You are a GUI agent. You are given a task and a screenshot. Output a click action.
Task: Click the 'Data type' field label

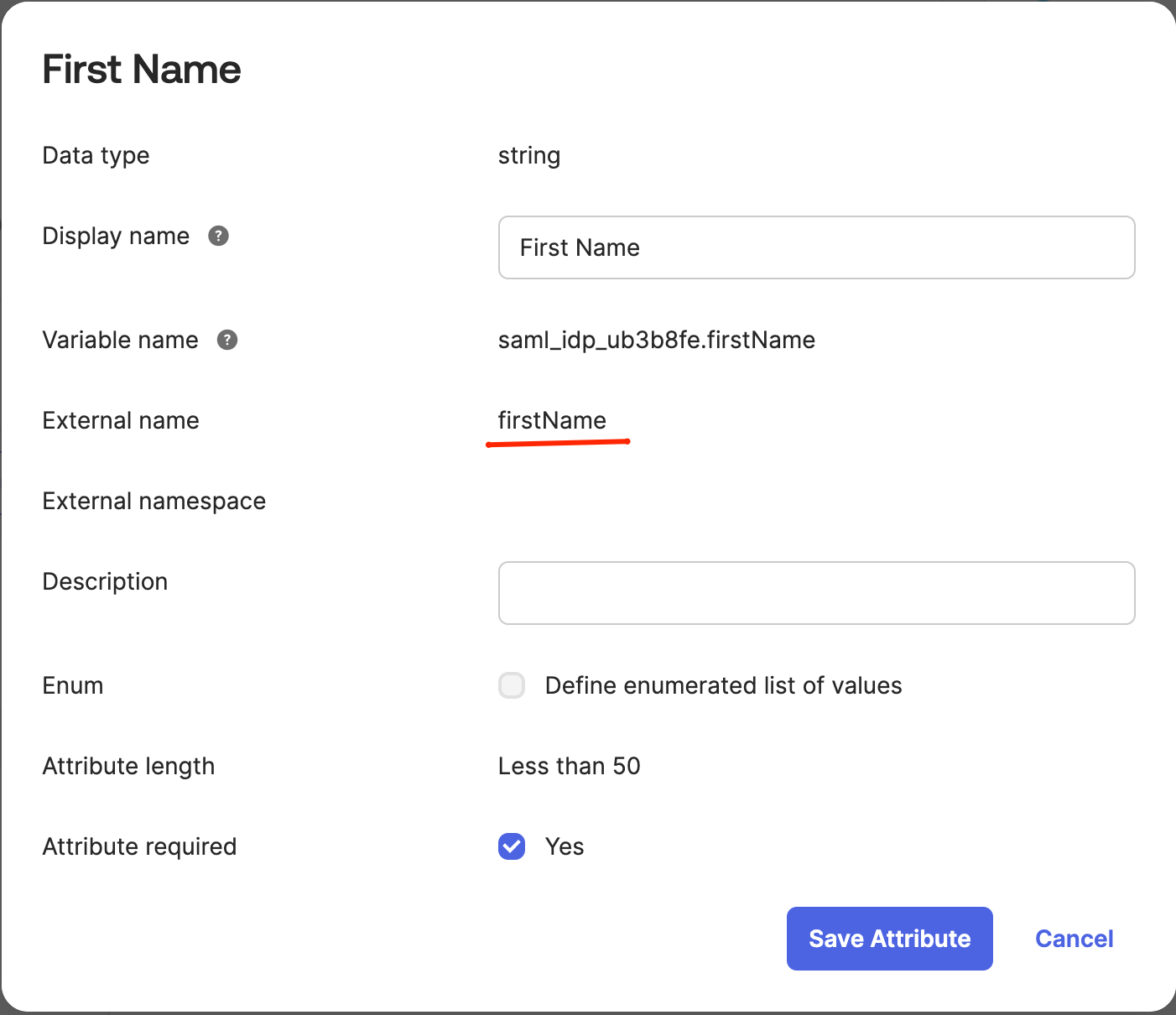pos(96,155)
